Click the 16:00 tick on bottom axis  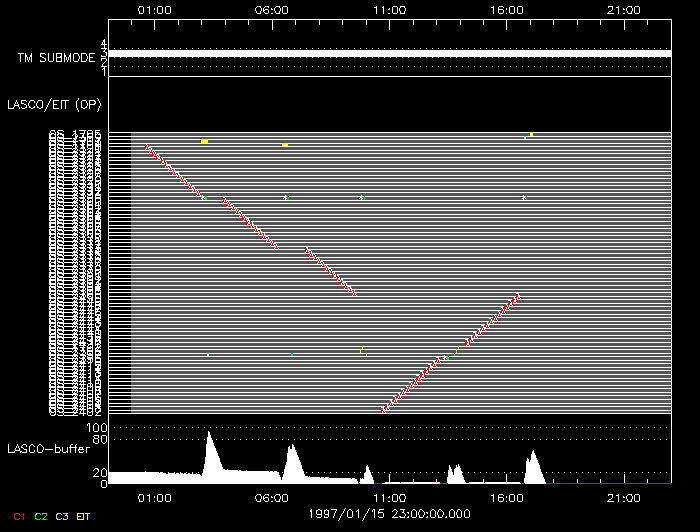(507, 497)
